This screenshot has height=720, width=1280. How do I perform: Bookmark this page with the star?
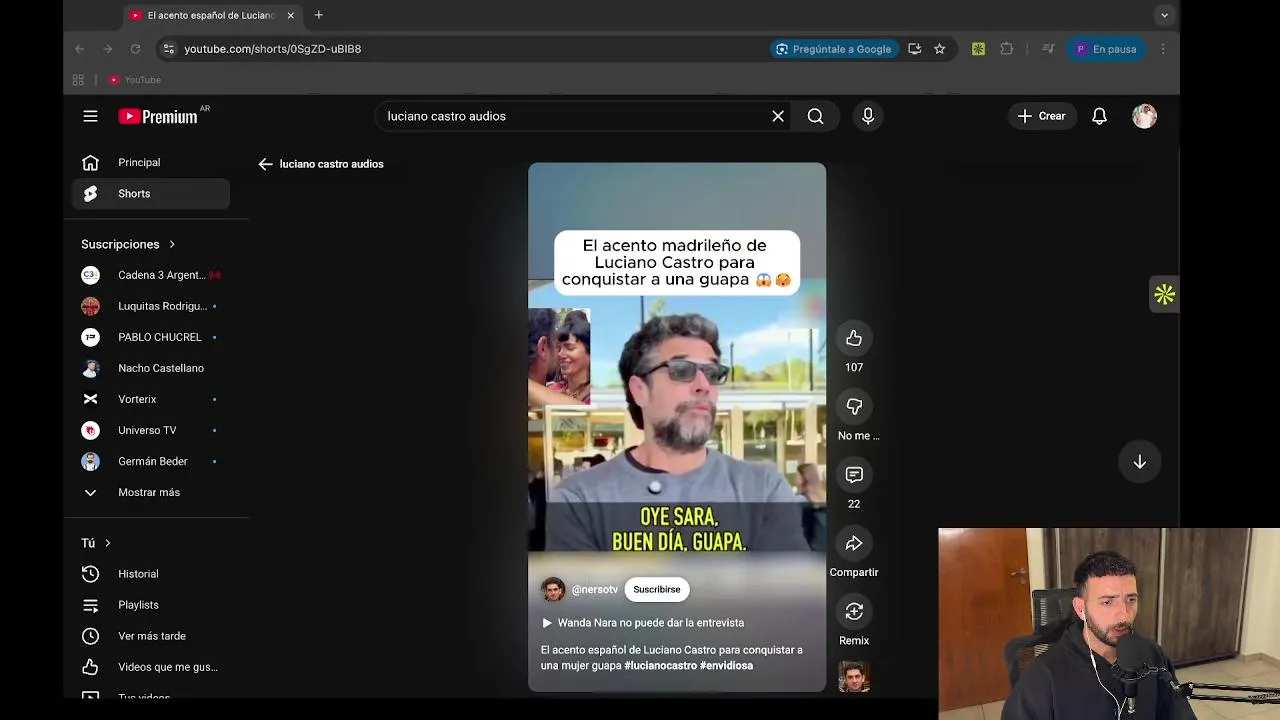pos(939,49)
